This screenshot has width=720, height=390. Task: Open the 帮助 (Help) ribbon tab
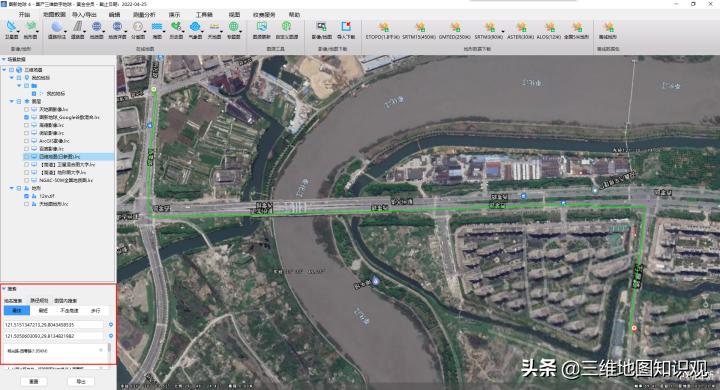[x=294, y=15]
